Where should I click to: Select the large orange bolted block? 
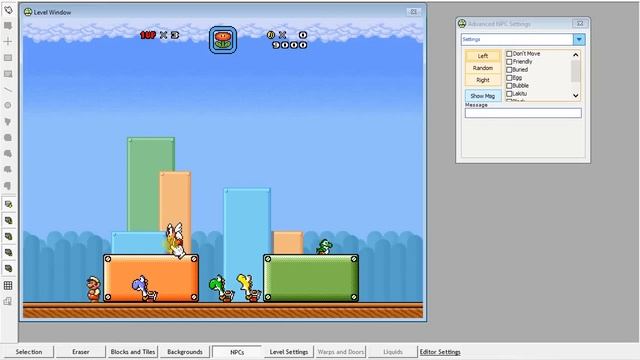pyautogui.click(x=151, y=278)
